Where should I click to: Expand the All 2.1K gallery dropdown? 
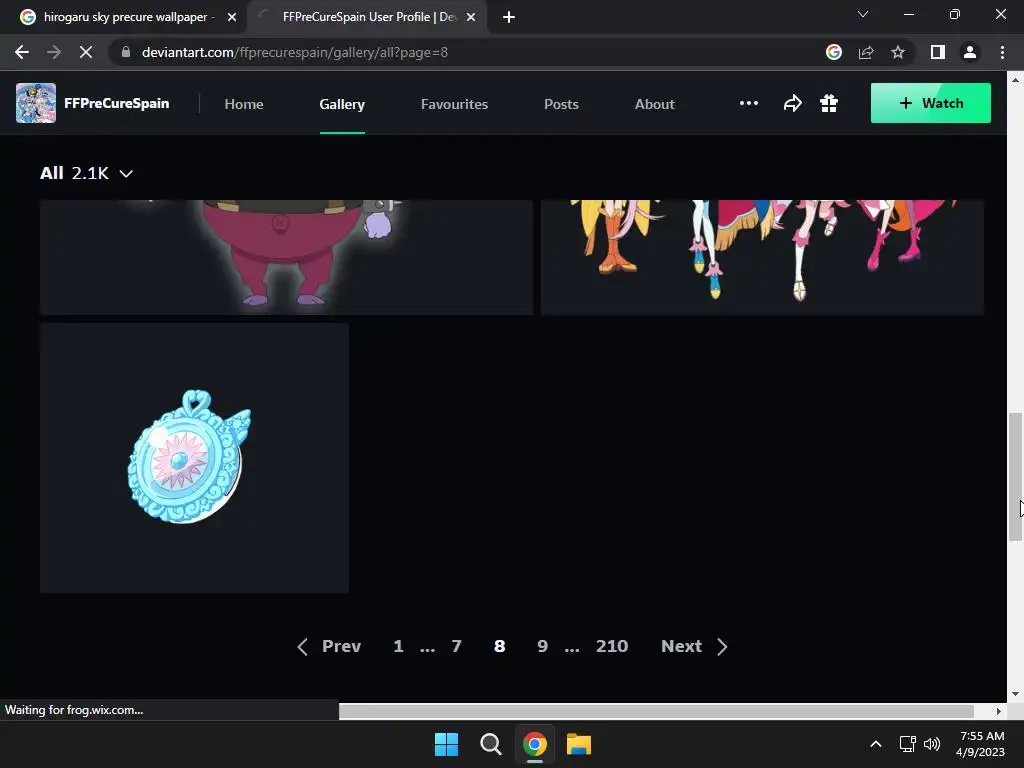pyautogui.click(x=86, y=173)
